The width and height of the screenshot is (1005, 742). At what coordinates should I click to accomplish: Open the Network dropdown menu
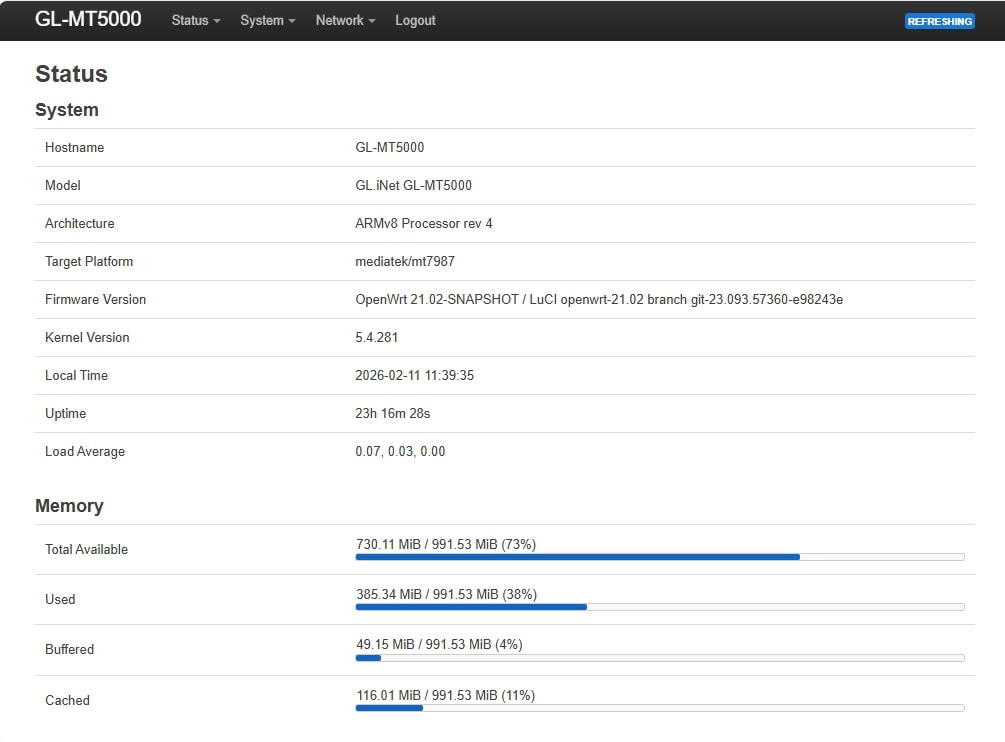[x=345, y=20]
